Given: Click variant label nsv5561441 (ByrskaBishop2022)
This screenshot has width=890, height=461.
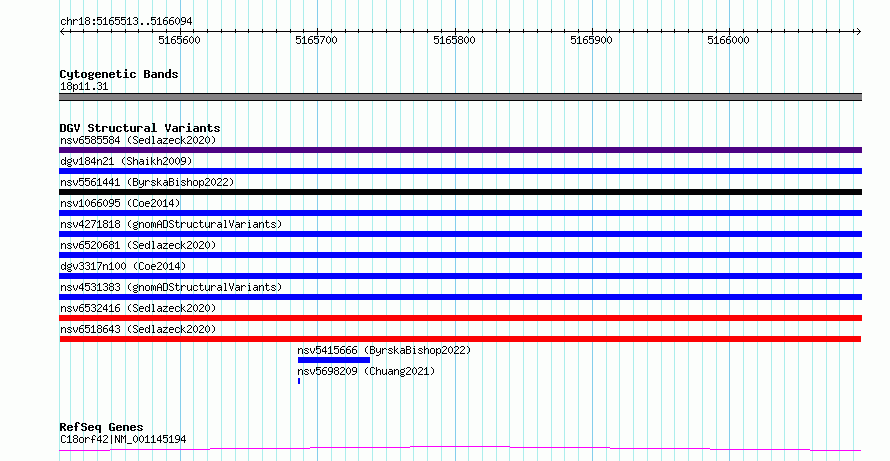Looking at the screenshot, I should tap(147, 182).
